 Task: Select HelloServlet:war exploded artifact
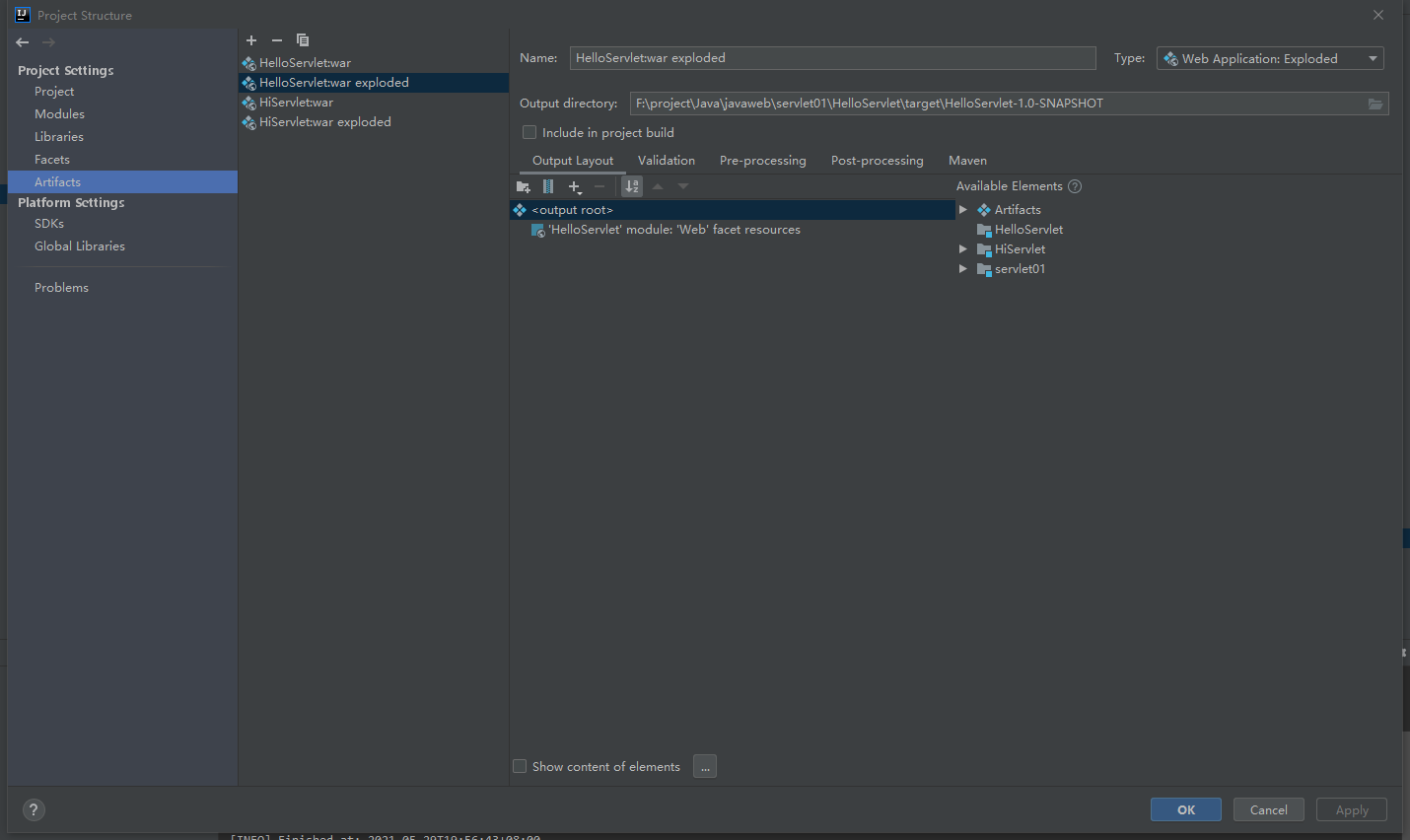point(374,83)
